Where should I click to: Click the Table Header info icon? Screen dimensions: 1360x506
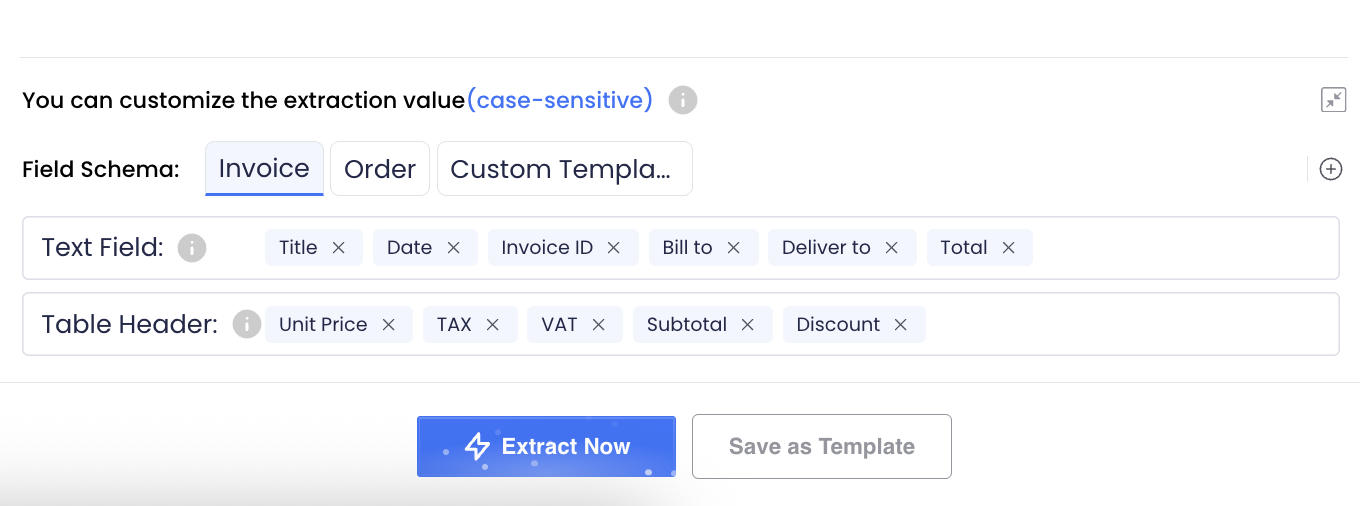click(247, 324)
